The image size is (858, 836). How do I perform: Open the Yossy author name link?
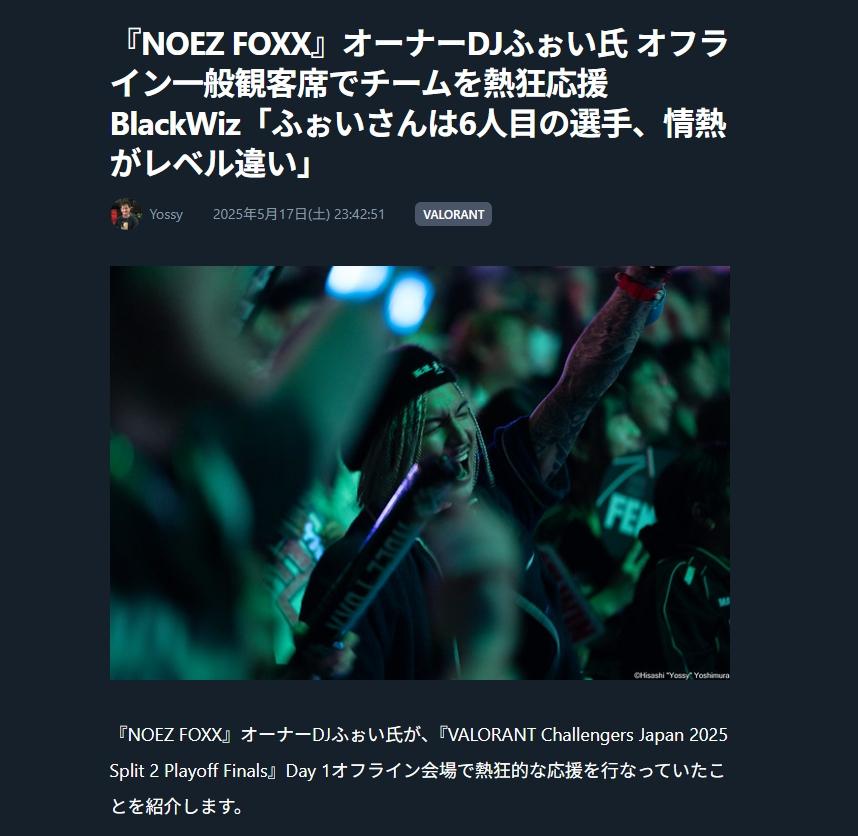(166, 214)
